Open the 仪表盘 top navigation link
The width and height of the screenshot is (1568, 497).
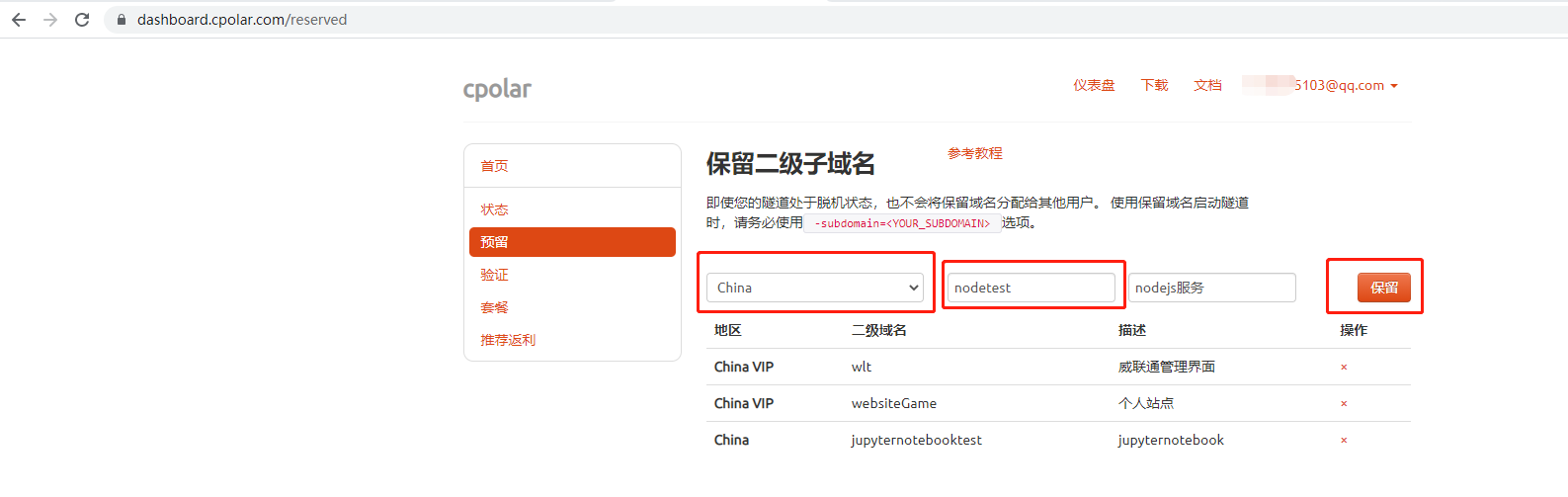click(1094, 85)
